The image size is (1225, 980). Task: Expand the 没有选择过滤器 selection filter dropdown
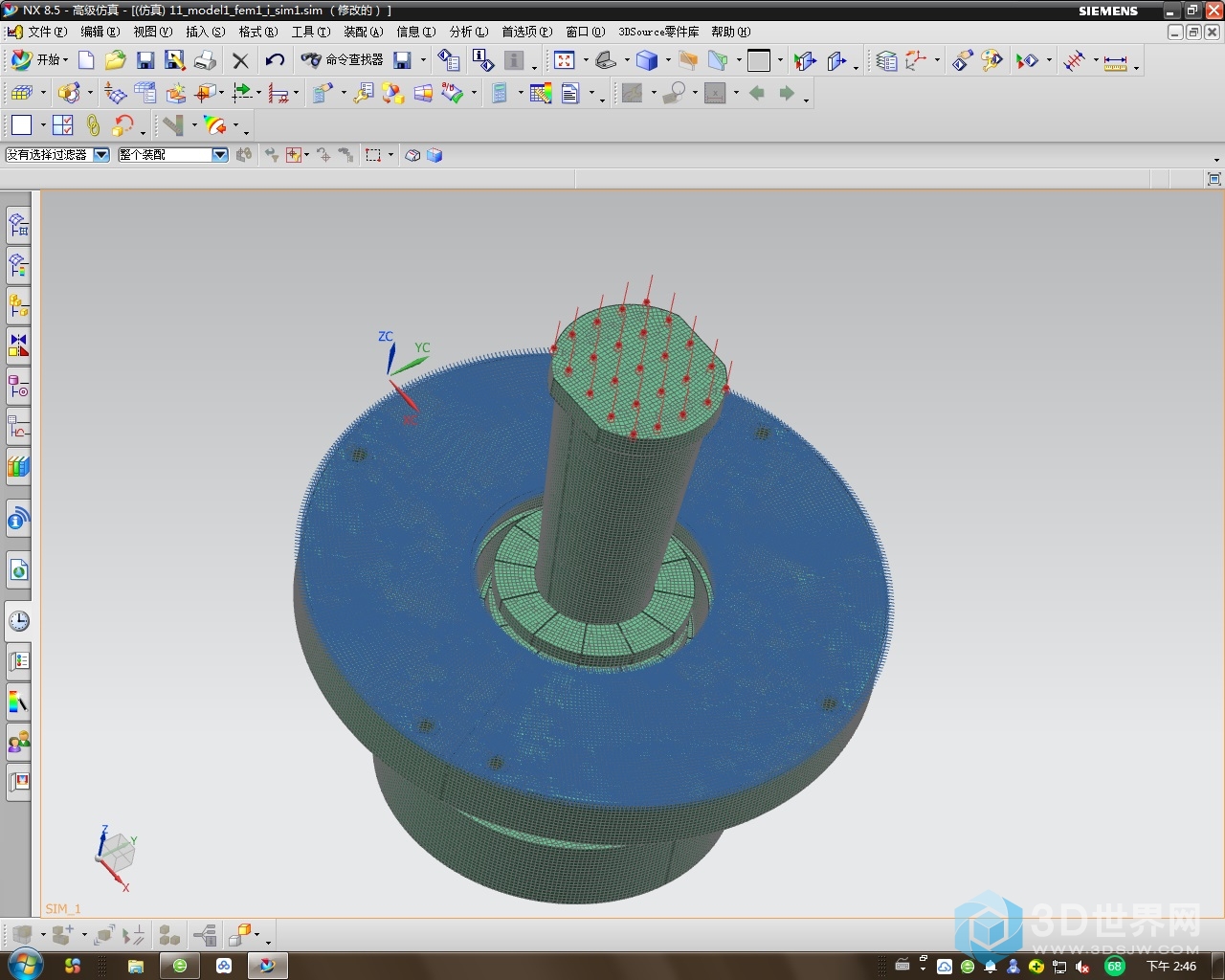tap(101, 155)
